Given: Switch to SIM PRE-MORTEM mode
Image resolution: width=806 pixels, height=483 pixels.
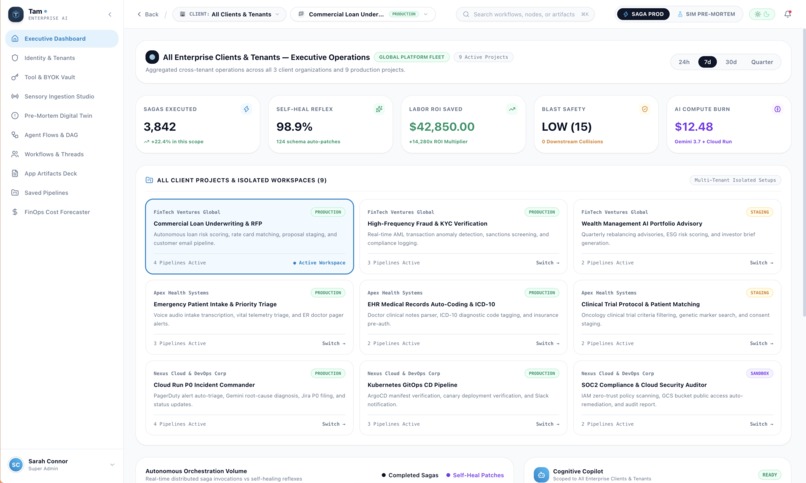Looking at the screenshot, I should point(706,14).
